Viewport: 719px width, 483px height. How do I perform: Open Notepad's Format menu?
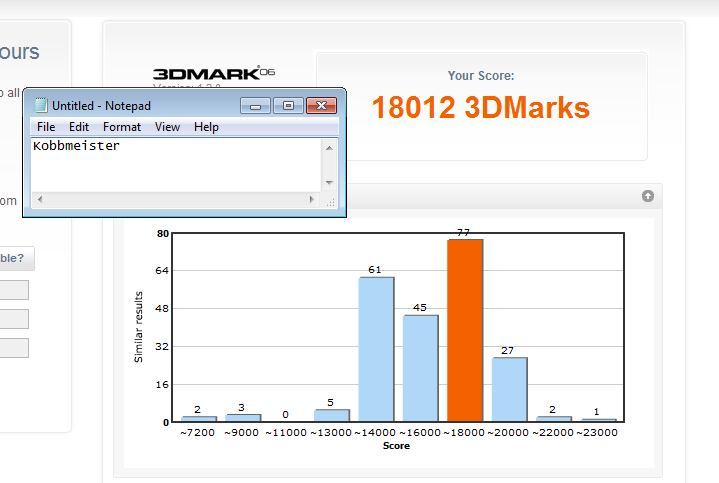122,127
